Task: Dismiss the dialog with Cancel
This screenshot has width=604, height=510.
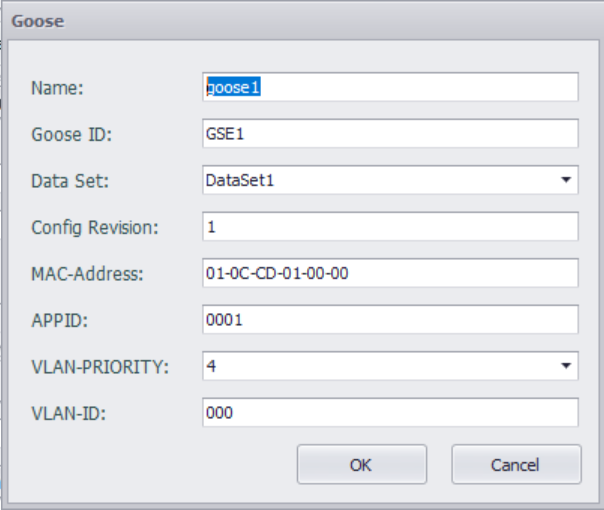Action: (x=516, y=464)
